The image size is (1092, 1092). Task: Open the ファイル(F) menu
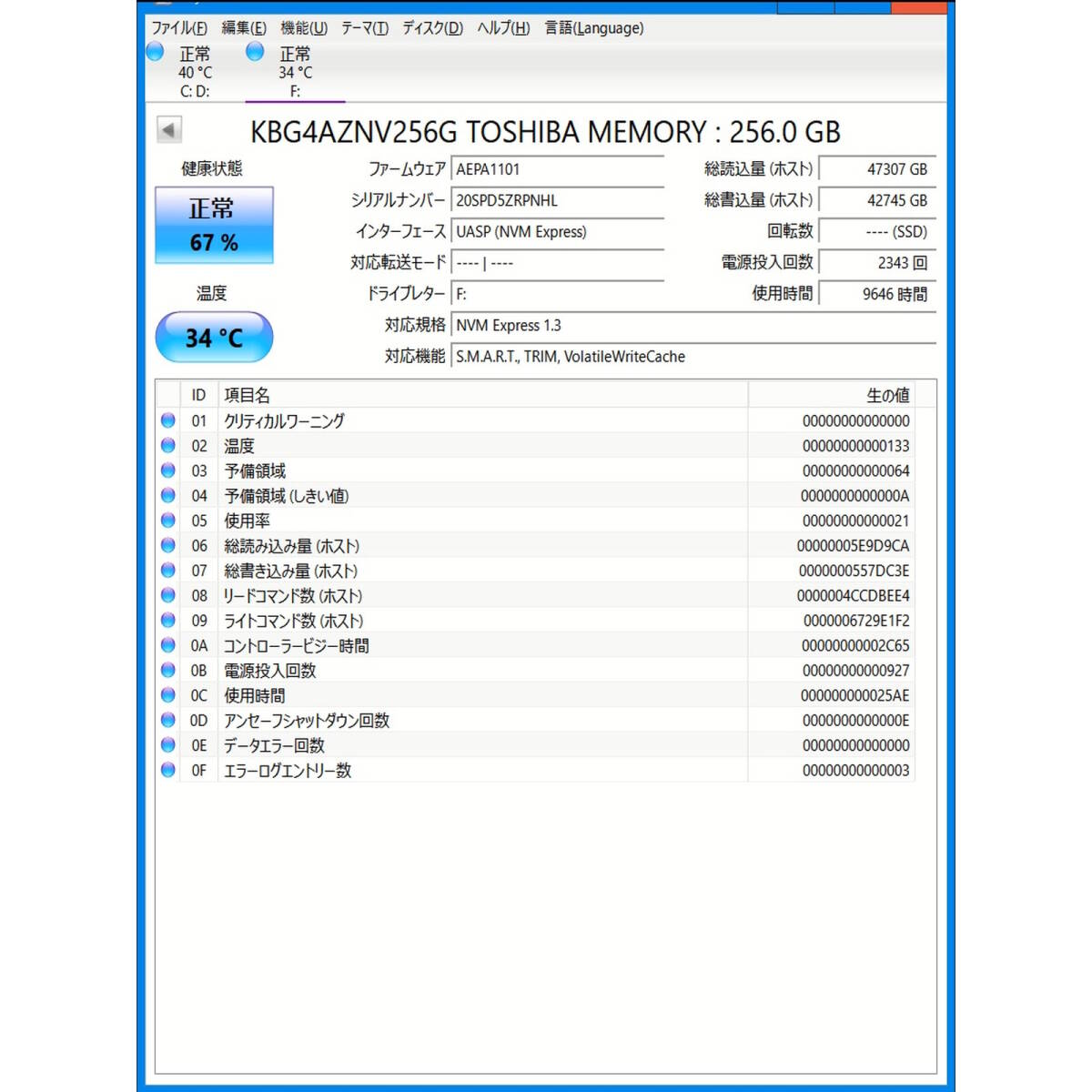pos(179,28)
